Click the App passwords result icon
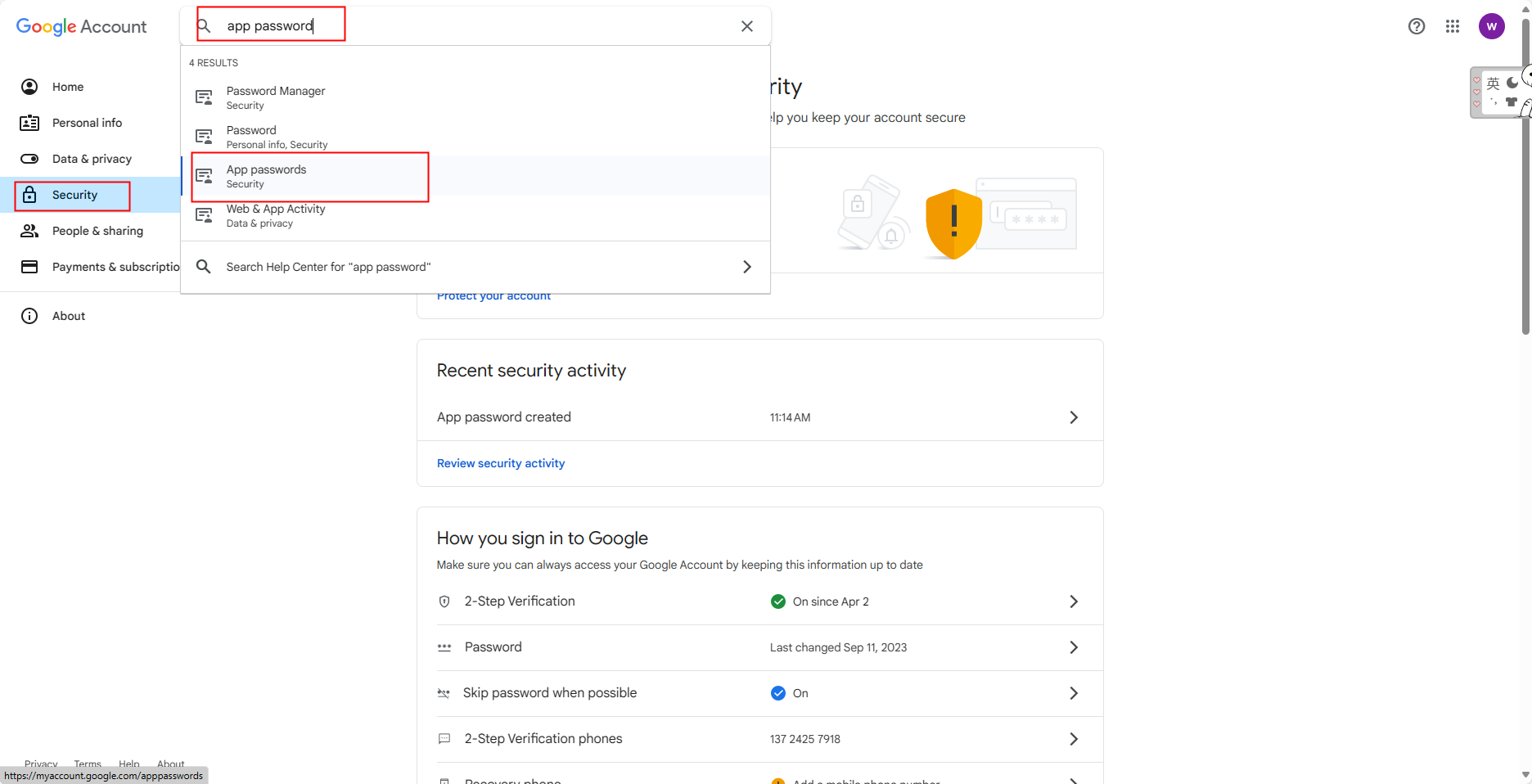1532x784 pixels. (x=205, y=176)
